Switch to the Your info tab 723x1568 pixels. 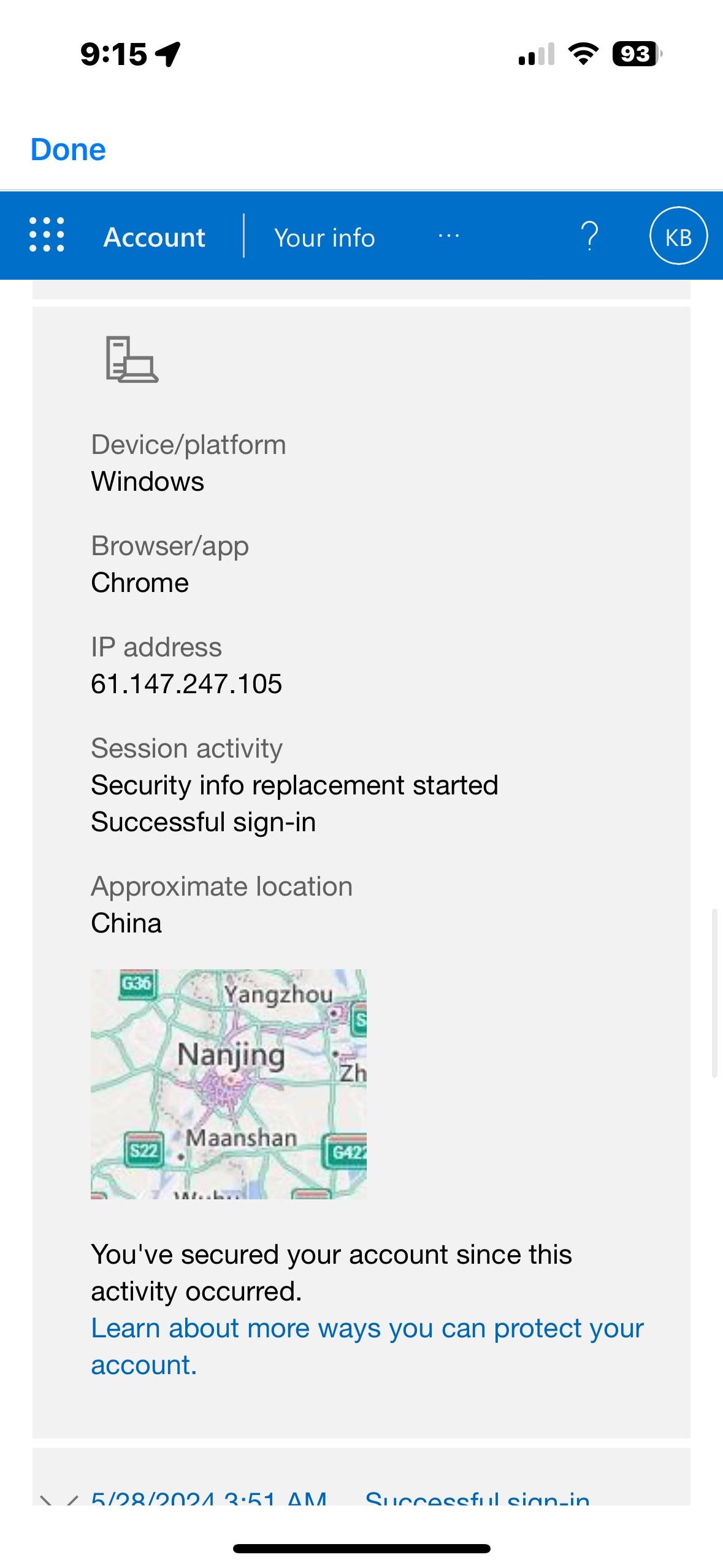(x=324, y=237)
